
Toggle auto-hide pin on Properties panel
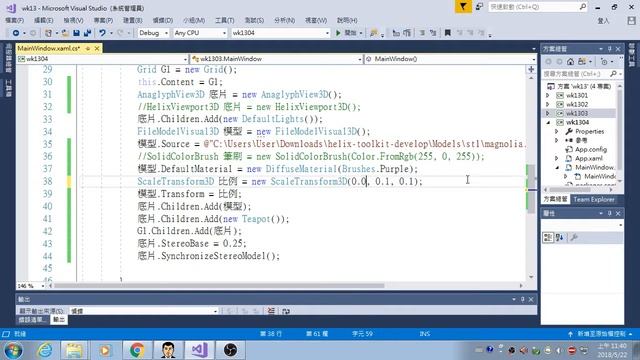tap(610, 213)
